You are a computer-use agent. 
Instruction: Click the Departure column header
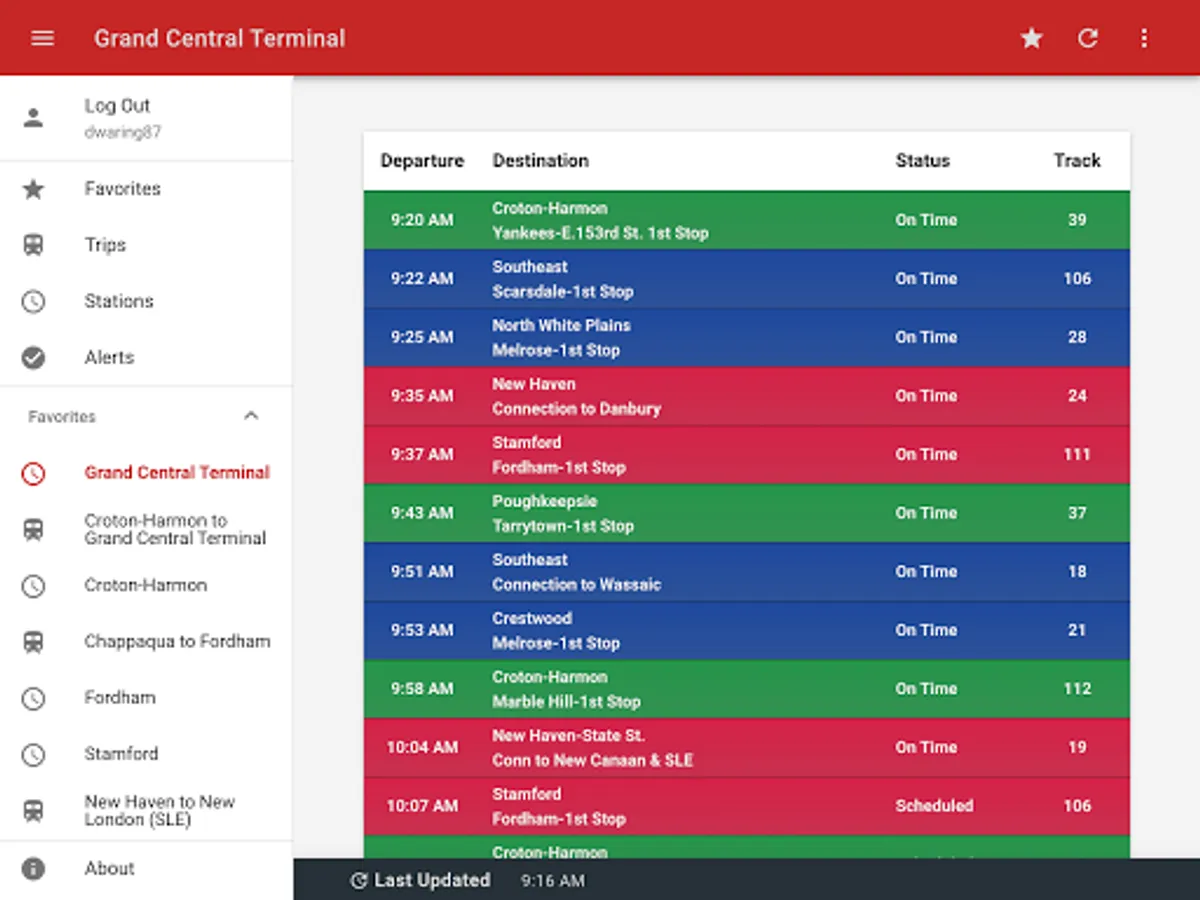click(x=422, y=160)
